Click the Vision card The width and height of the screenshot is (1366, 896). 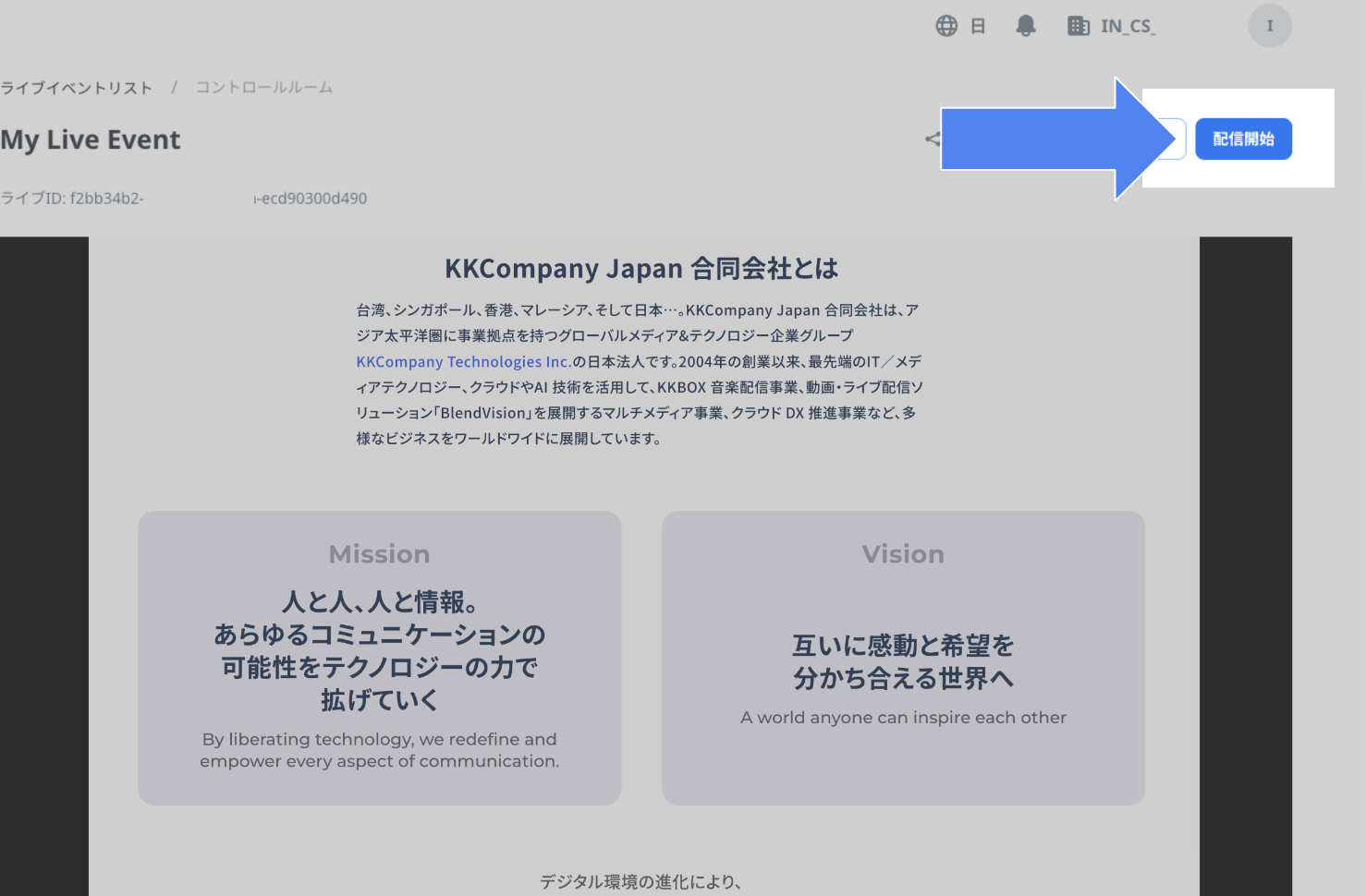(x=903, y=658)
